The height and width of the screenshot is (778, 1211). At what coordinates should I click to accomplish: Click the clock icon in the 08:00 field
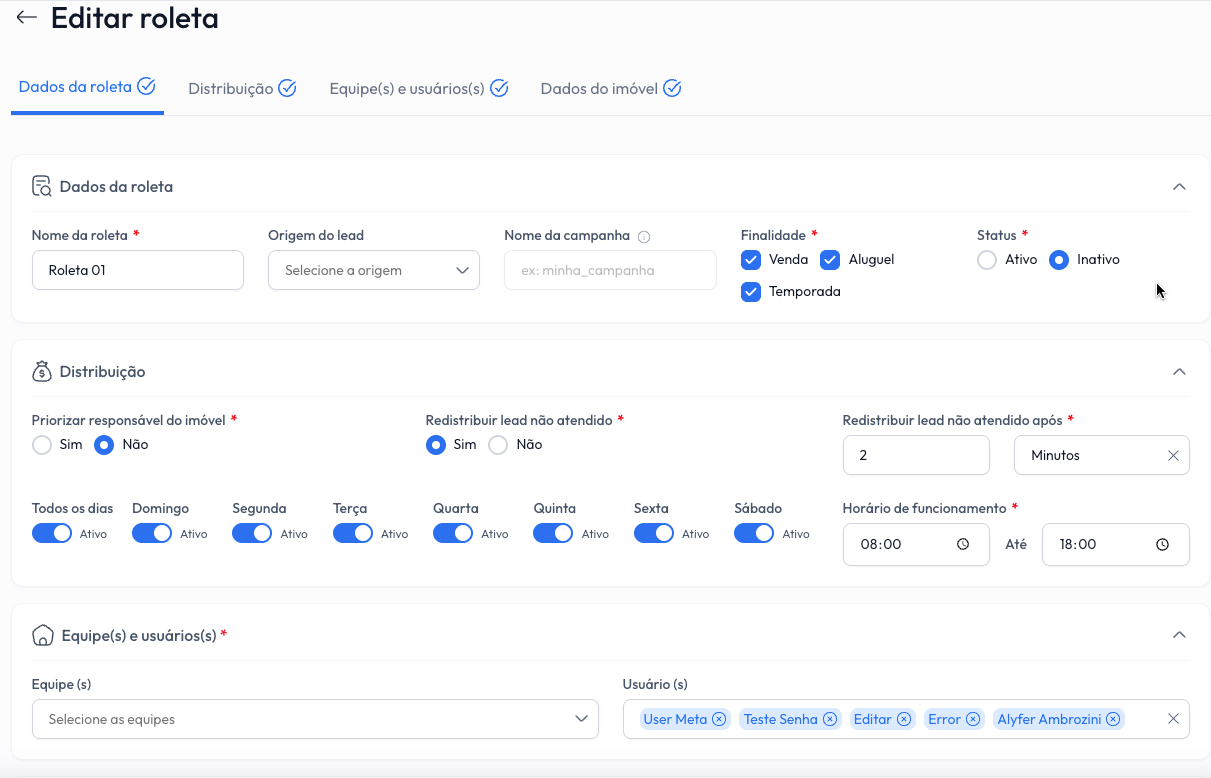coord(963,545)
